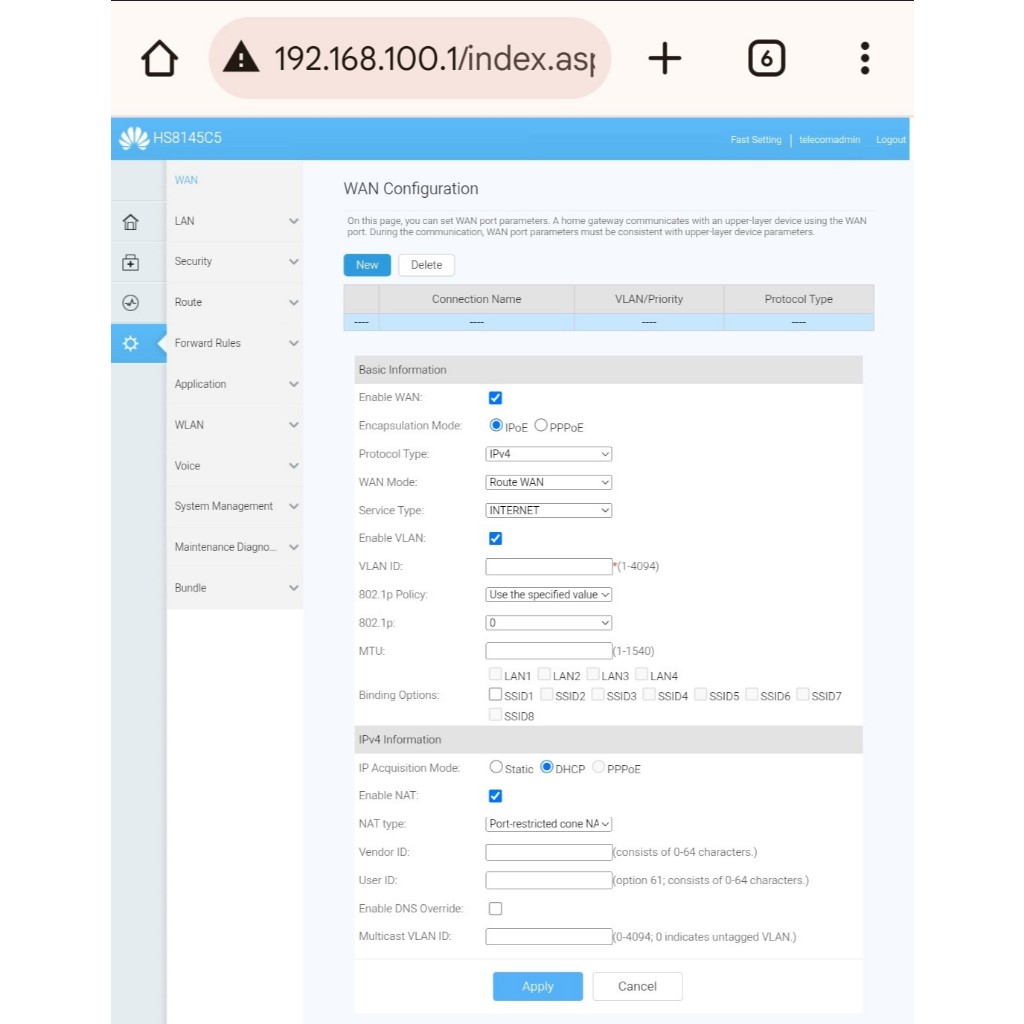This screenshot has height=1024, width=1024.
Task: Open the tab switcher showing 6 tabs
Action: (x=766, y=59)
